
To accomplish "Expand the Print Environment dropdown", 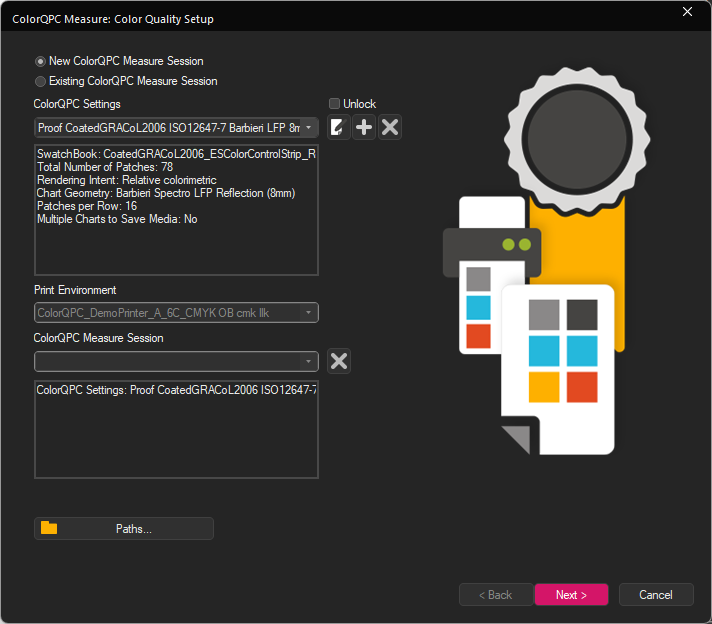I will pyautogui.click(x=176, y=313).
